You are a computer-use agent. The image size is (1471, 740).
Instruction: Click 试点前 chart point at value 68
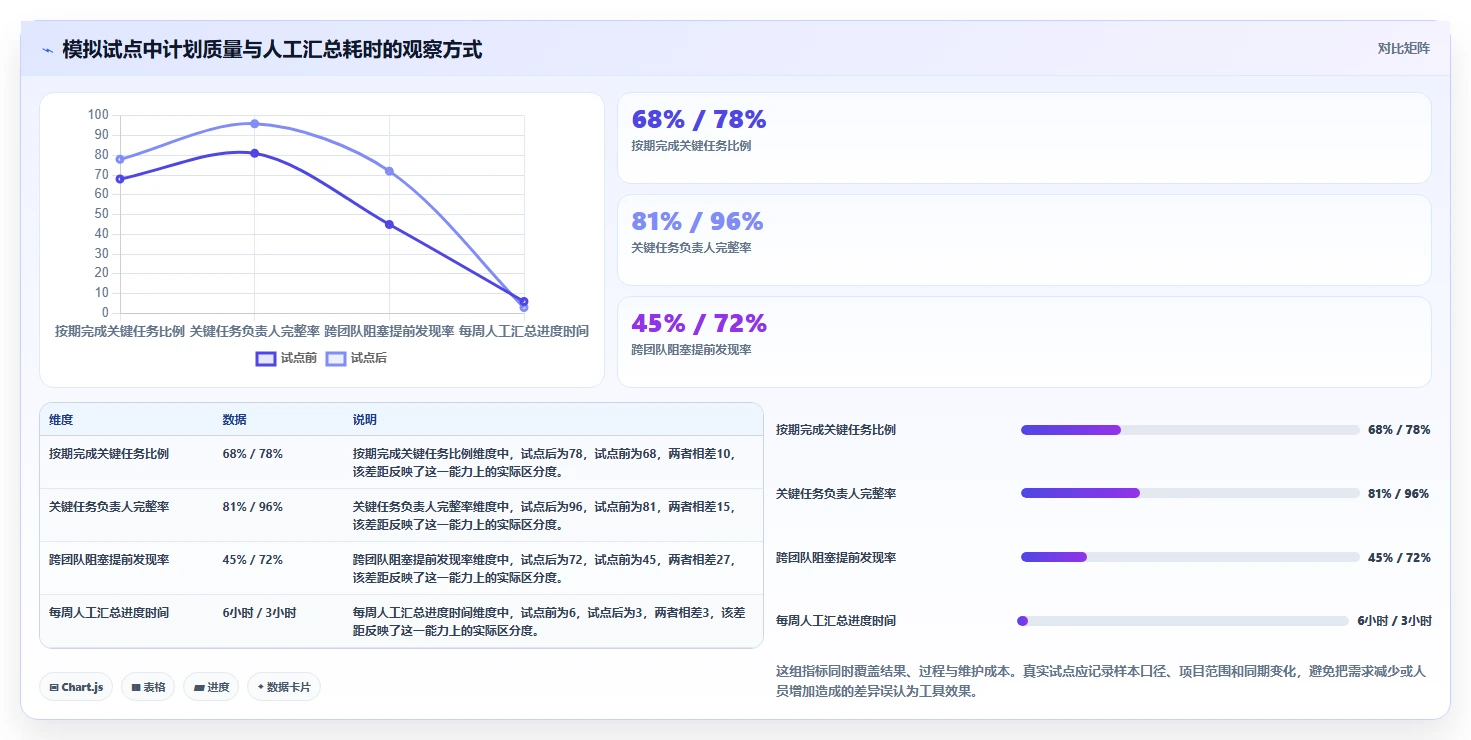[120, 179]
